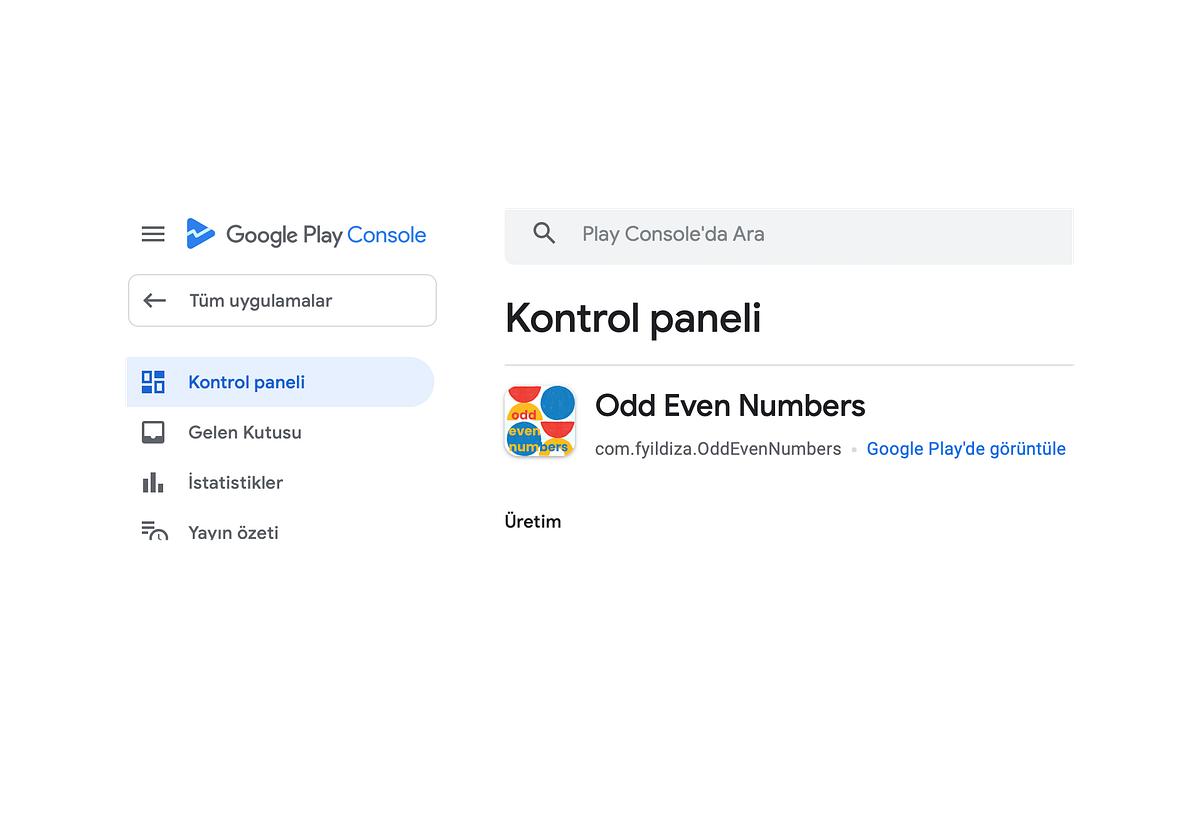Click the Kontrol paneli page heading
1200x813 pixels.
click(632, 318)
